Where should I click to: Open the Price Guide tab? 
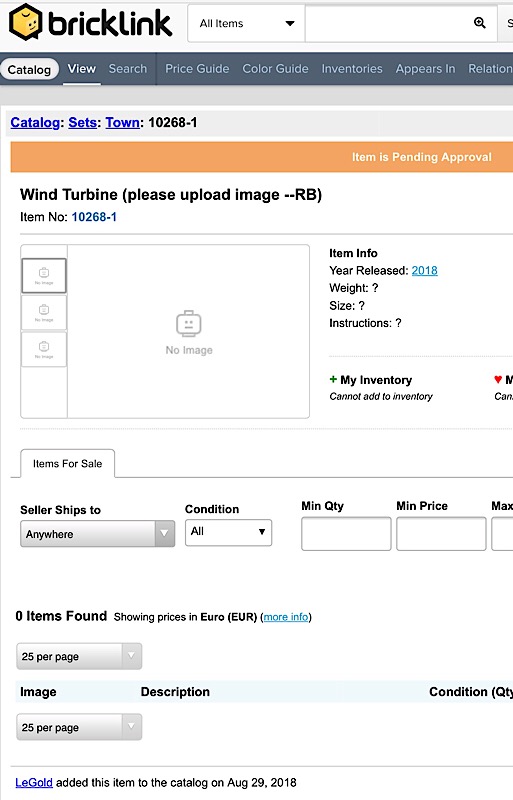click(197, 69)
